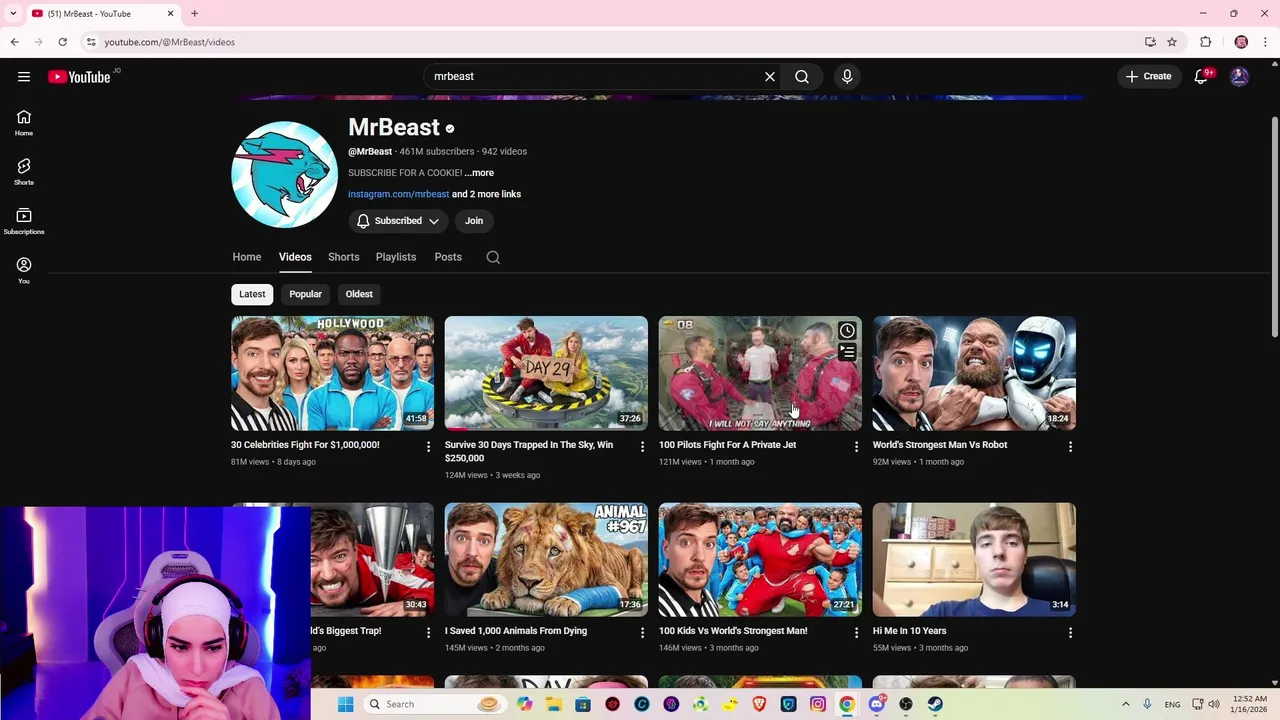Viewport: 1280px width, 720px height.
Task: Select the Videos tab
Action: [x=295, y=257]
